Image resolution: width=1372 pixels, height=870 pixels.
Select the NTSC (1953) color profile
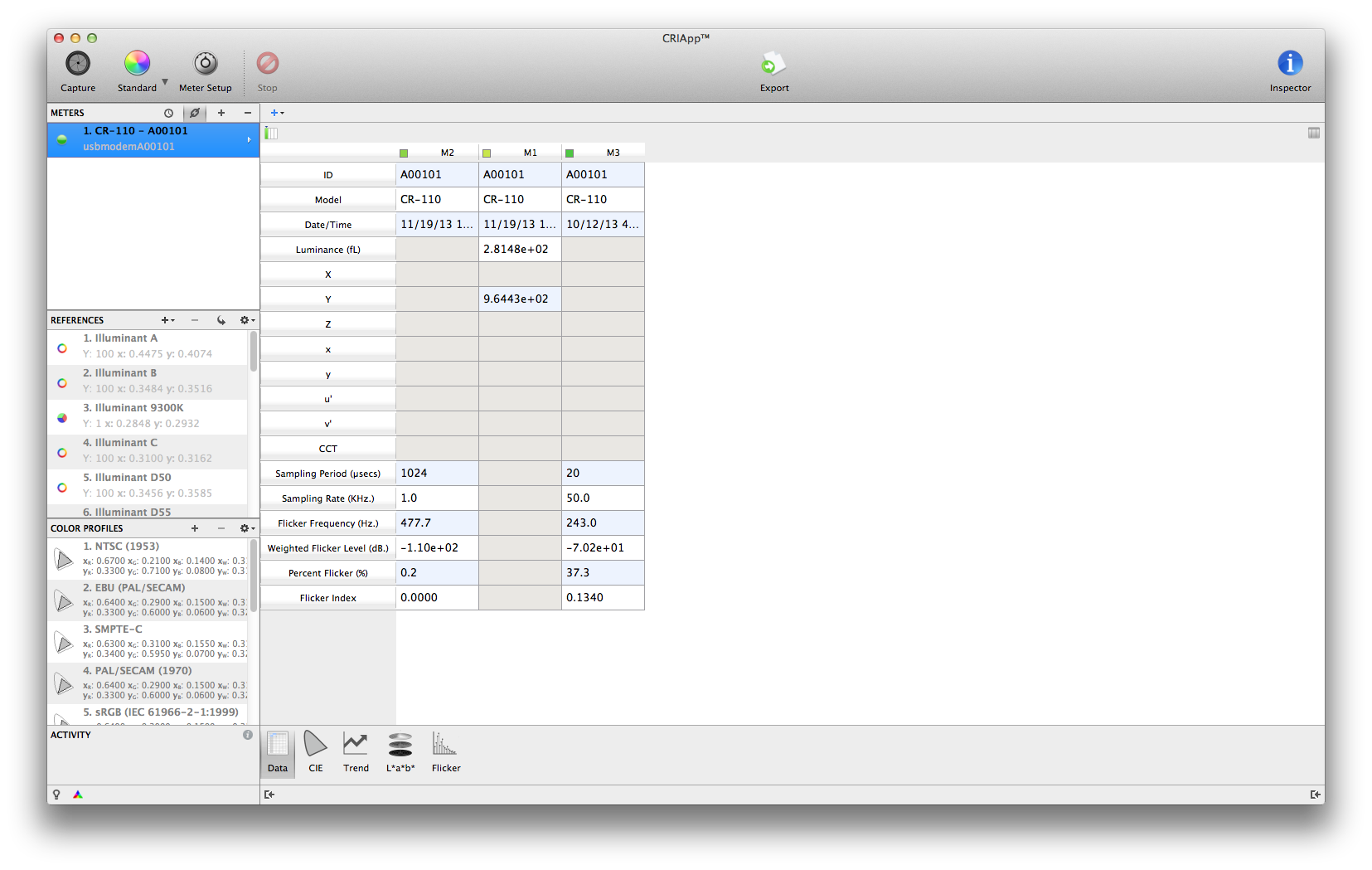click(x=148, y=559)
